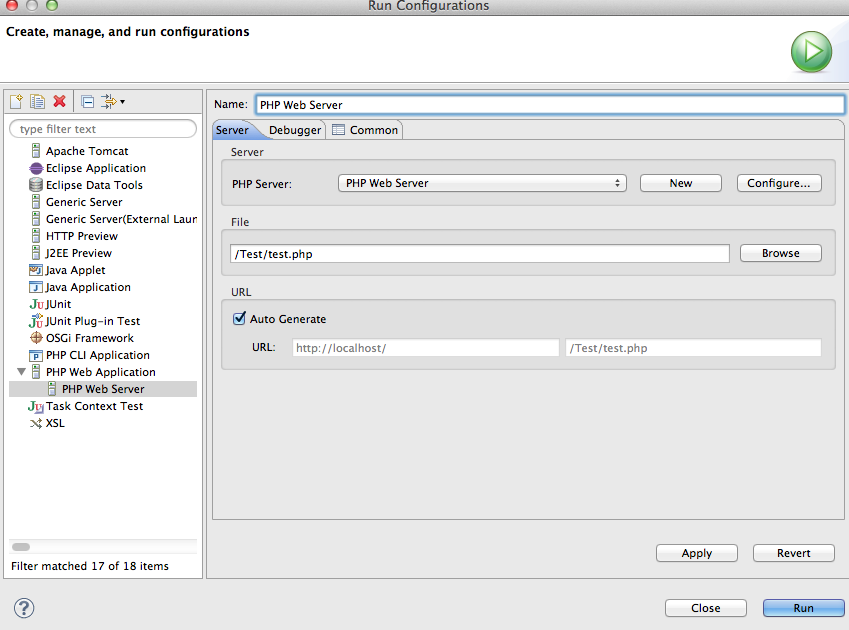
Task: Click the XSL icon
Action: tap(36, 423)
